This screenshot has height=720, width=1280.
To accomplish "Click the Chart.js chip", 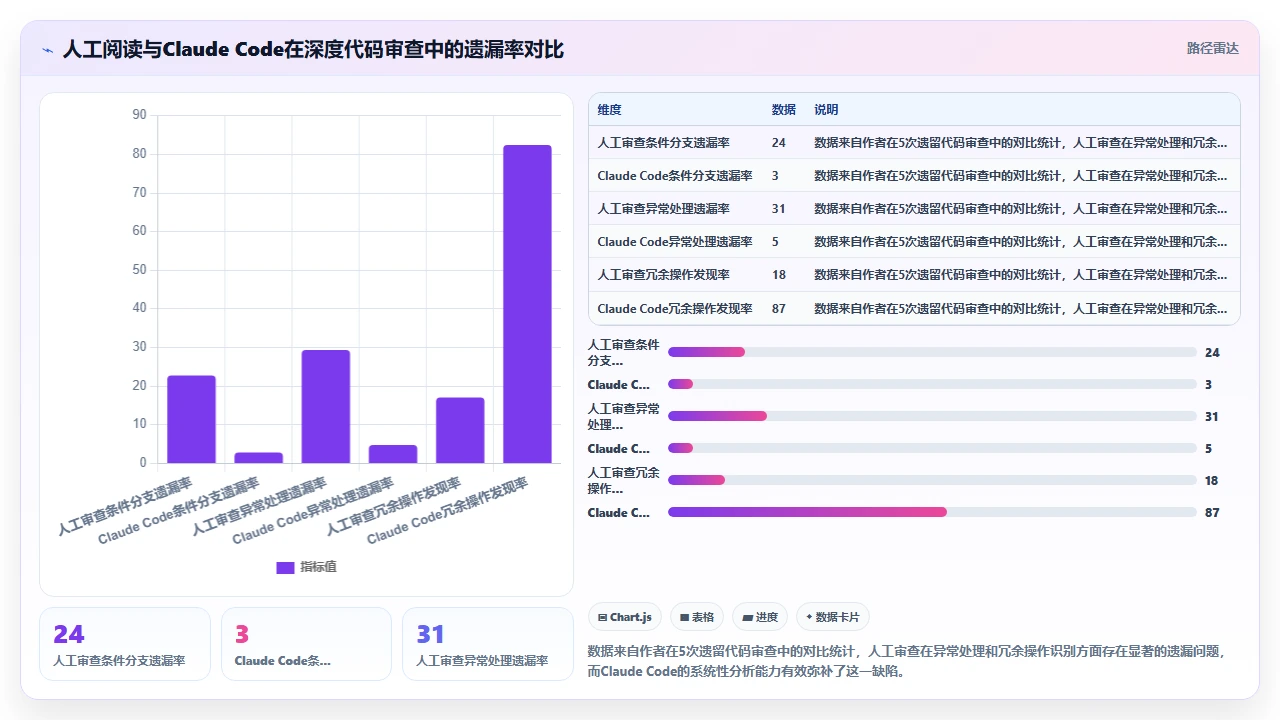I will [x=624, y=617].
